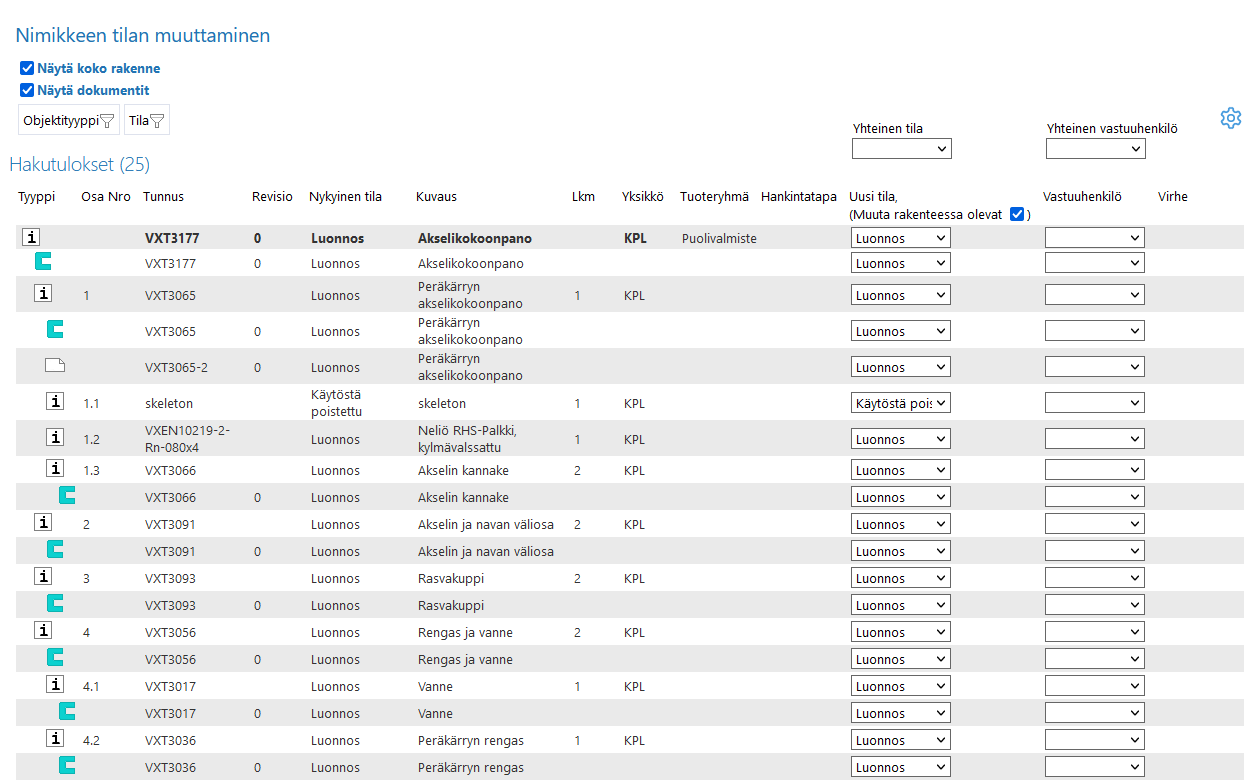
Task: Toggle Näytä dokumentit checkbox
Action: (27, 90)
